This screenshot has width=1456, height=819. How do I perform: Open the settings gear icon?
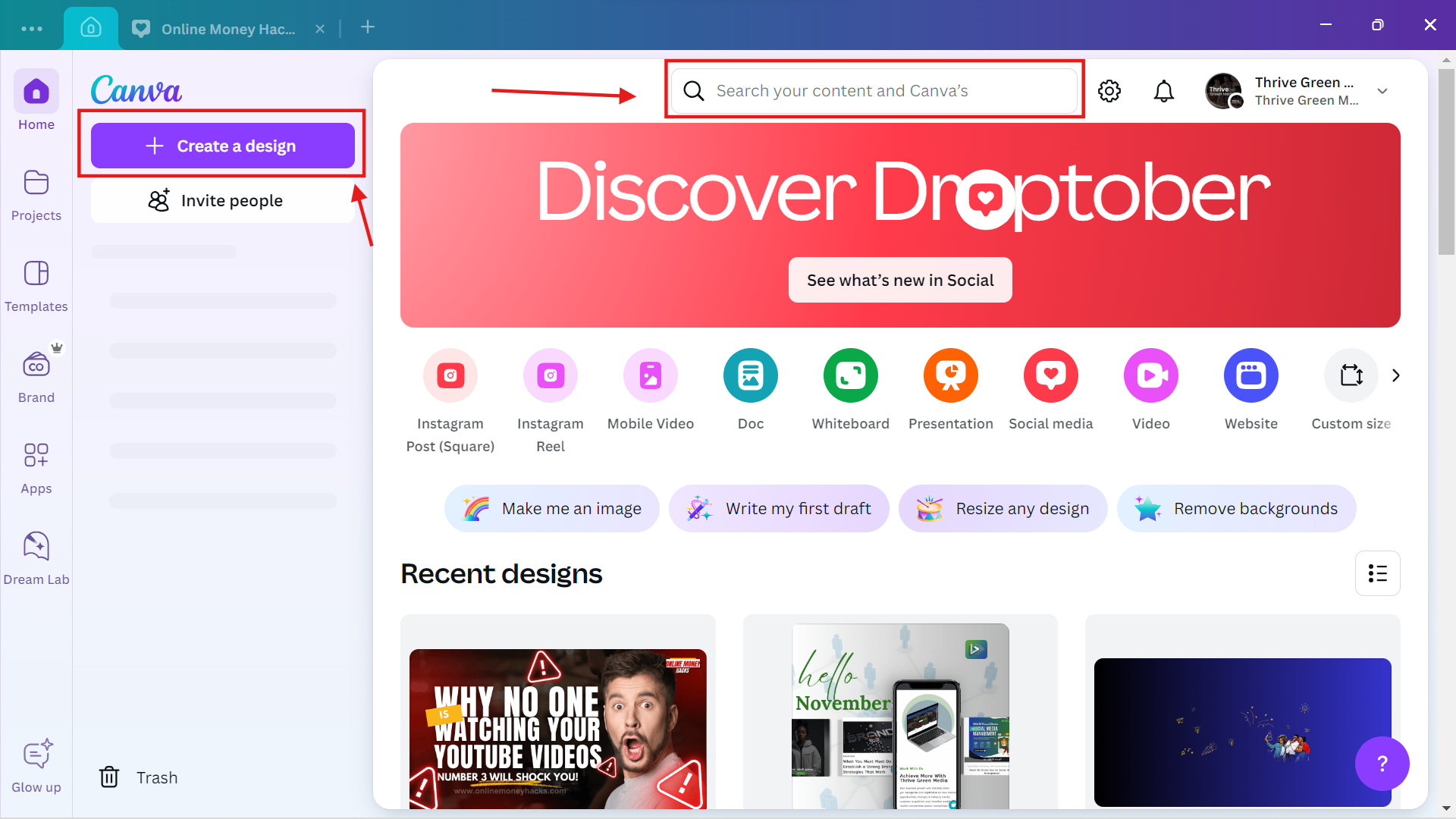point(1109,91)
